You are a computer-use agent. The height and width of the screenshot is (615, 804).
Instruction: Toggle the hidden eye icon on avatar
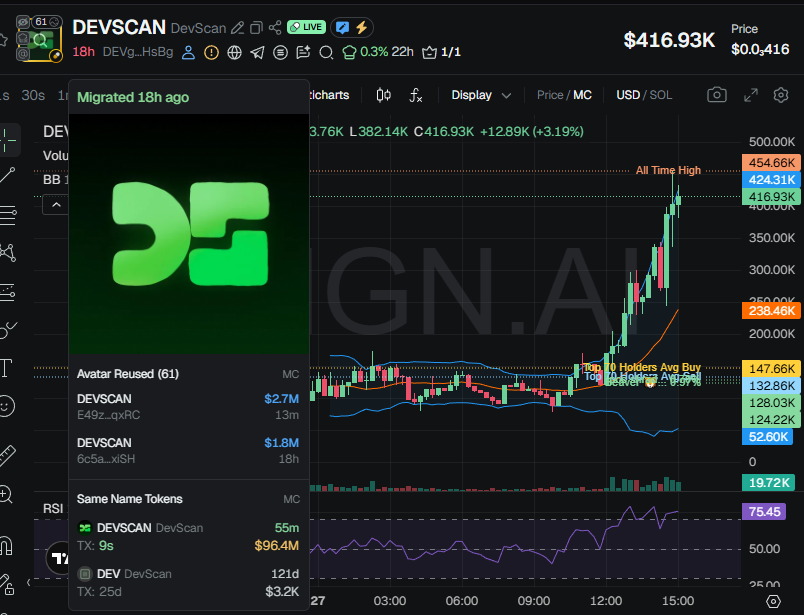click(x=23, y=22)
